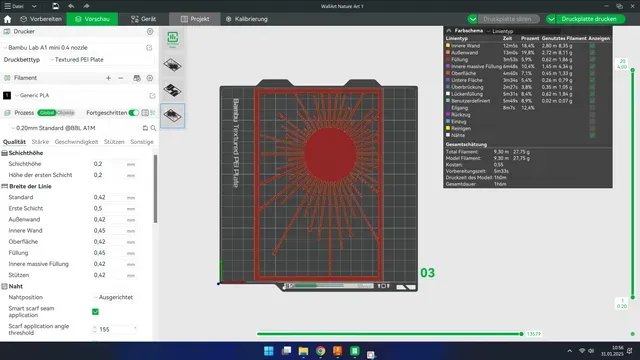640x360 pixels.
Task: Click the AMS filament sync icon
Action: [x=137, y=78]
